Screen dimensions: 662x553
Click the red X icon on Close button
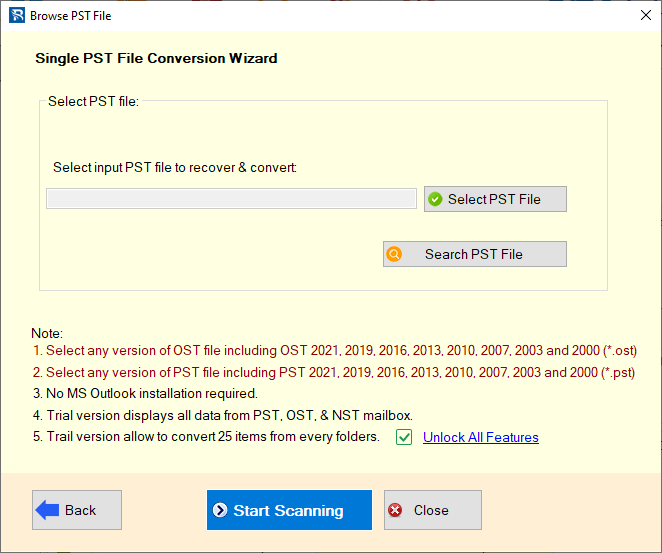(395, 510)
